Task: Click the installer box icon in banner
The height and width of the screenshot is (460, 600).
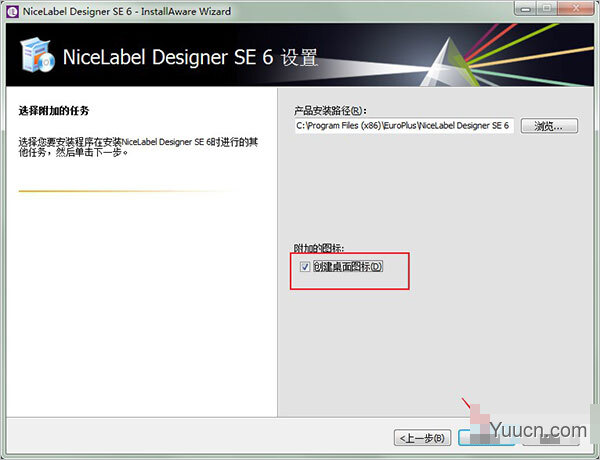Action: (38, 55)
